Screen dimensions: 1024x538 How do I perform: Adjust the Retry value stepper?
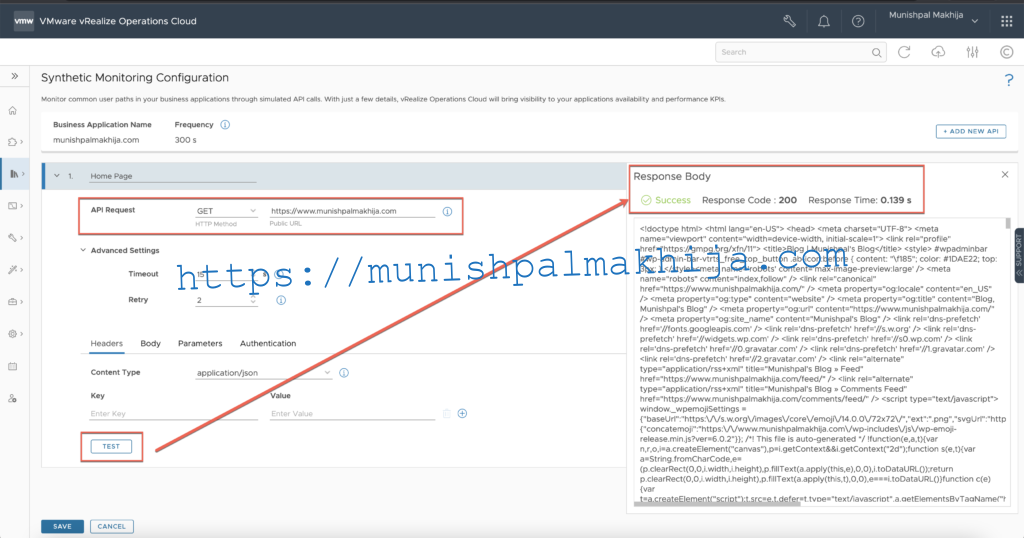[253, 300]
